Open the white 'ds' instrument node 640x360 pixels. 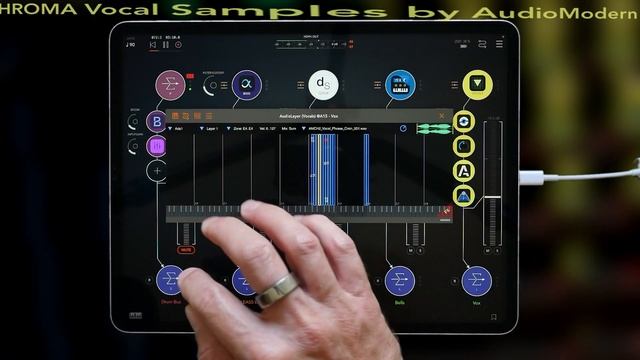tap(323, 85)
